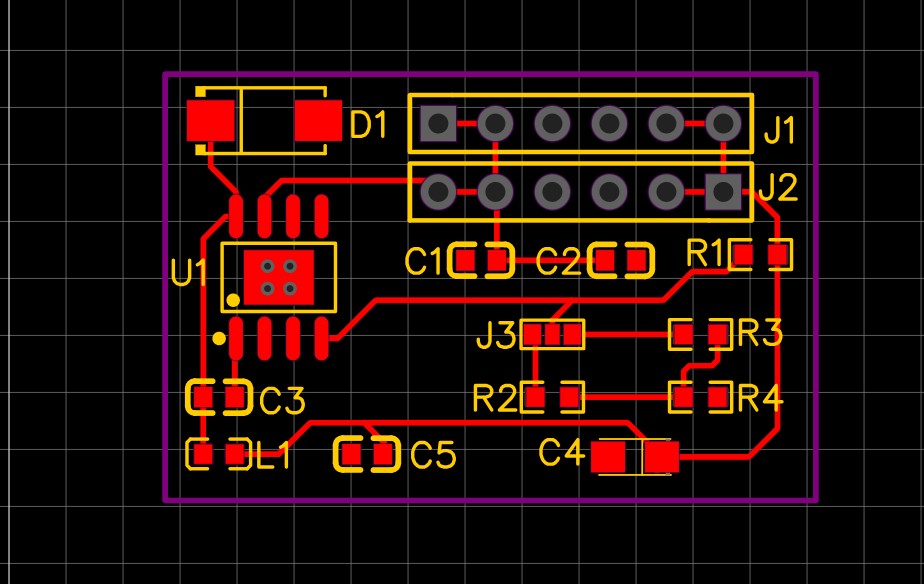
Task: Click the right pad of diode D1
Action: pyautogui.click(x=318, y=121)
